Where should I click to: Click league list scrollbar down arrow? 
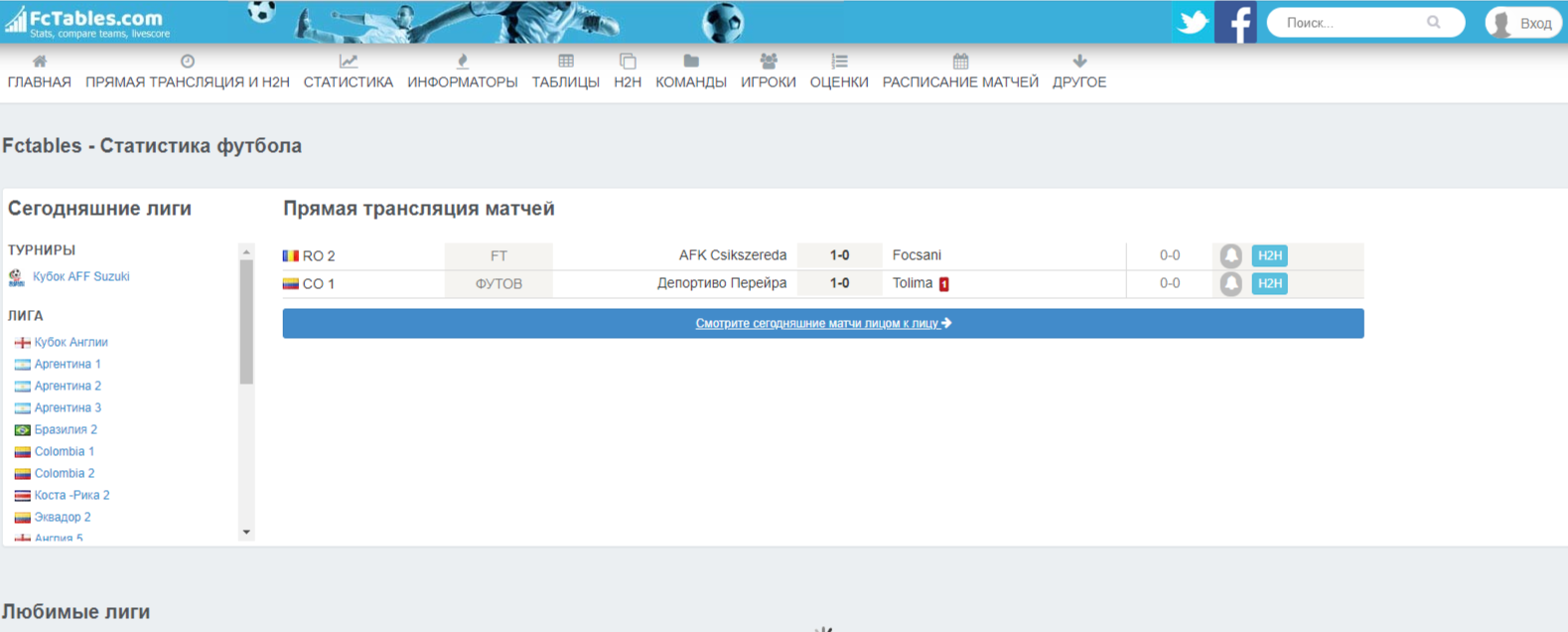click(246, 533)
